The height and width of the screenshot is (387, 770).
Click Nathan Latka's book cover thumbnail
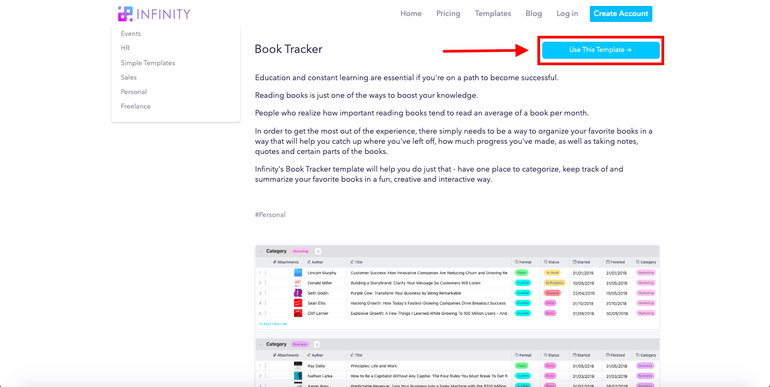coord(298,376)
